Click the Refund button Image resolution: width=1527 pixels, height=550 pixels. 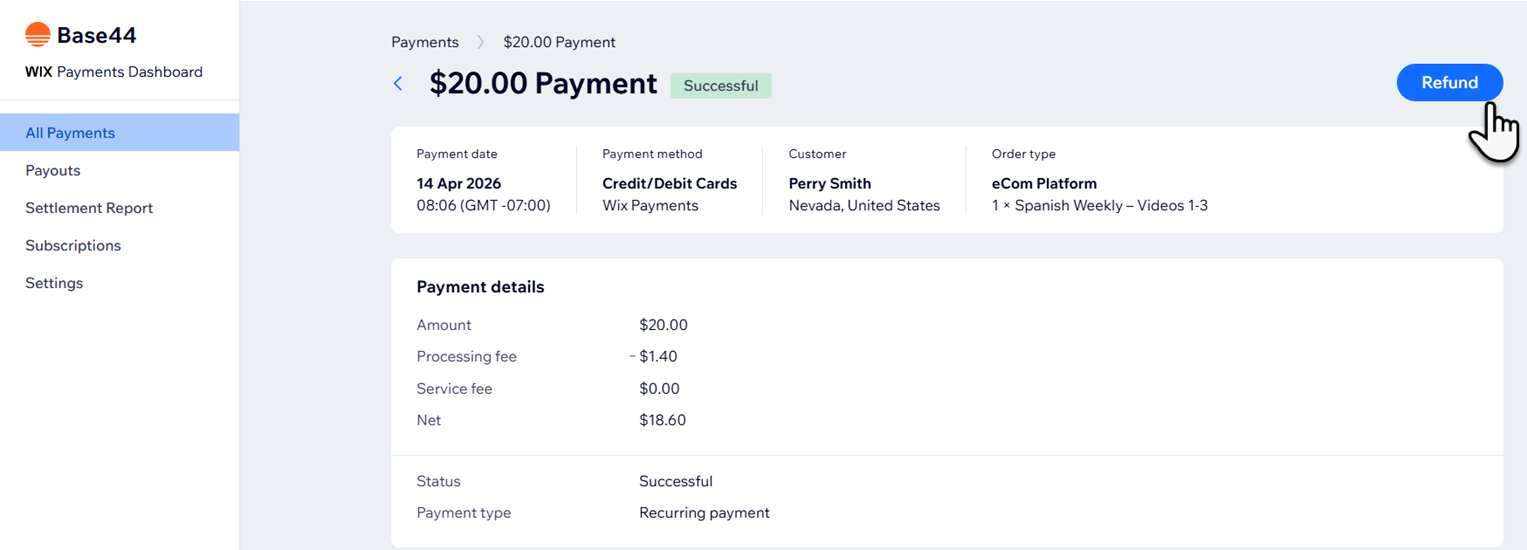[x=1448, y=83]
